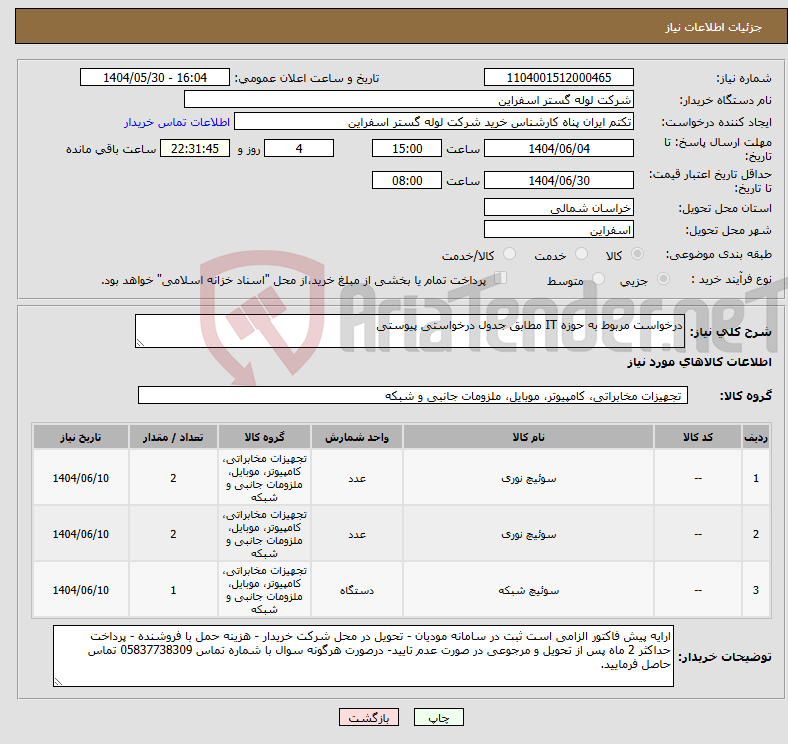Click the date 1404/06/10 in row 3
Viewport: 788px width, 744px height.
81,590
